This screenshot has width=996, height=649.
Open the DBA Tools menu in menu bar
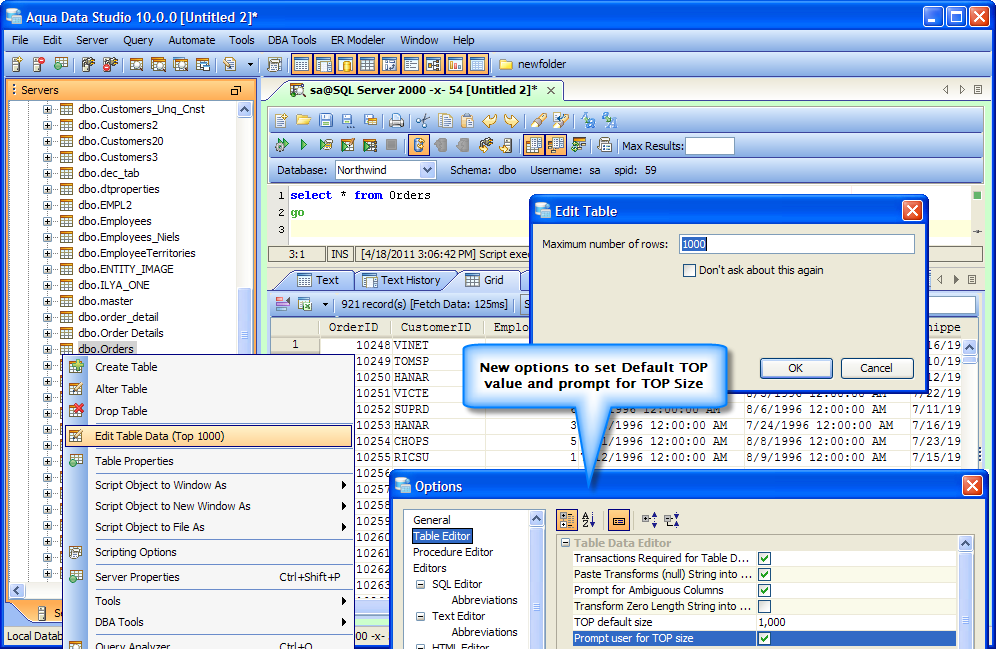[292, 40]
